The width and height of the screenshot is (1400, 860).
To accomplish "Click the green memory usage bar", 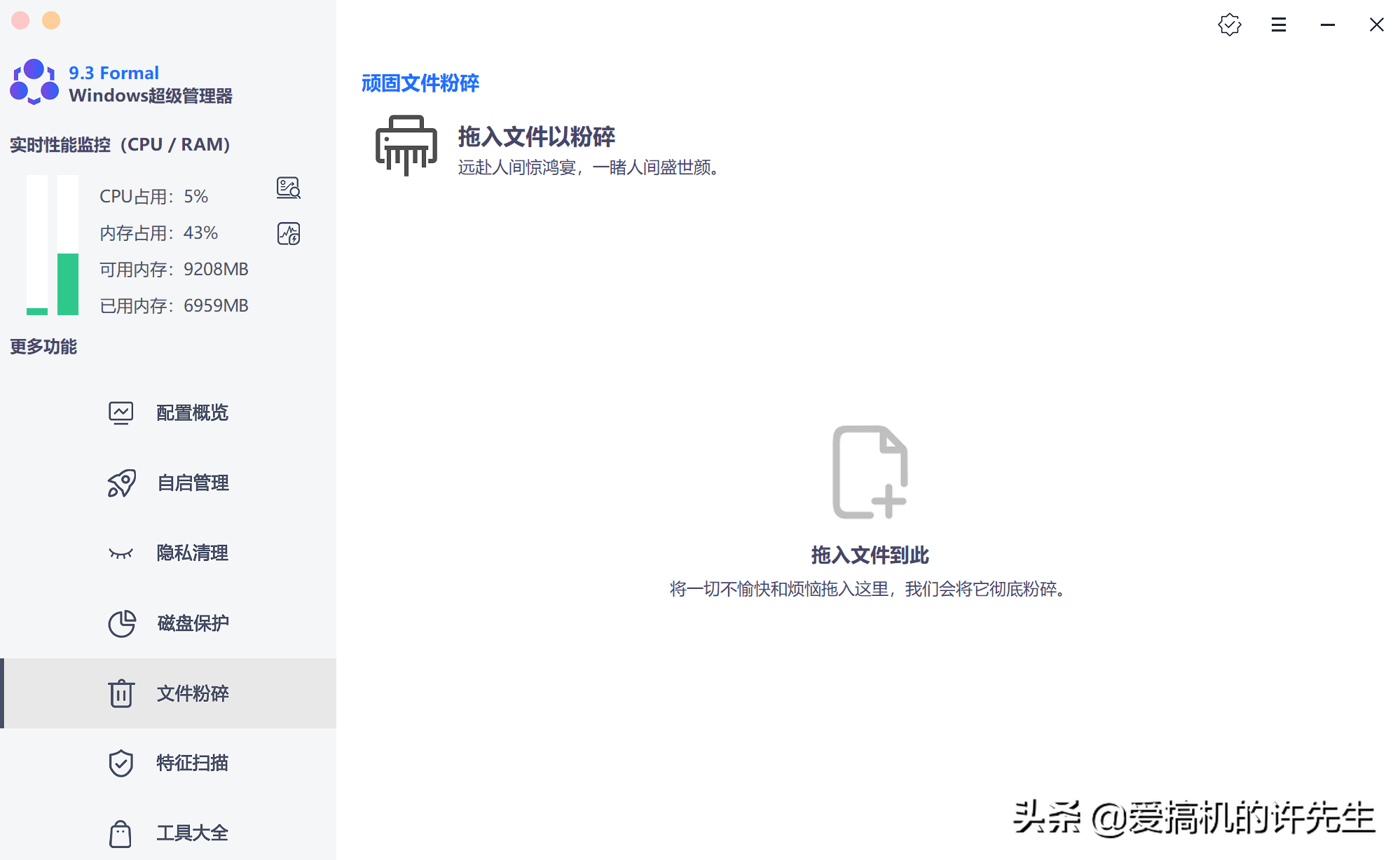I will click(x=68, y=284).
